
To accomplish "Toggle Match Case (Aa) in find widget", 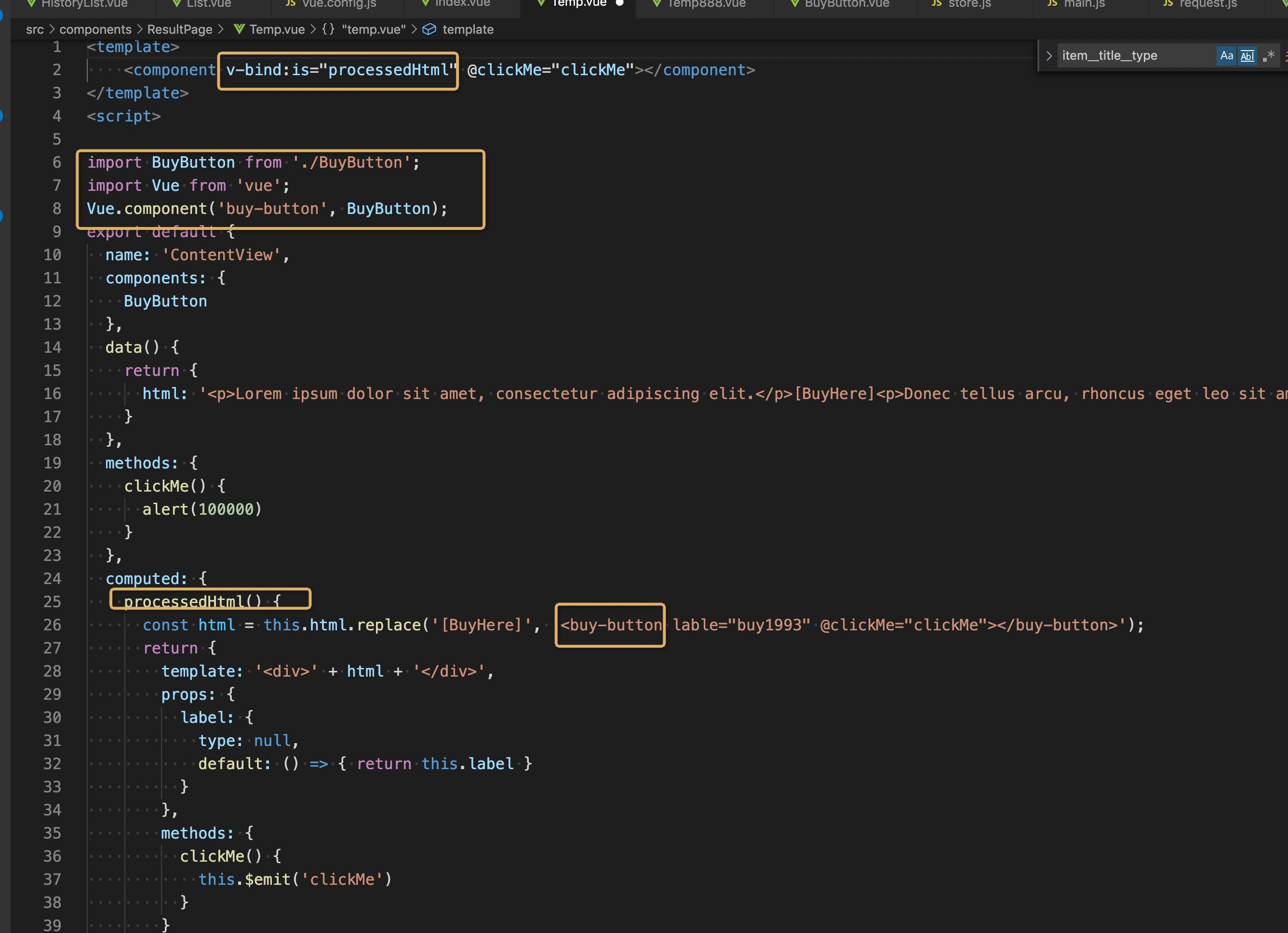I will [1226, 55].
